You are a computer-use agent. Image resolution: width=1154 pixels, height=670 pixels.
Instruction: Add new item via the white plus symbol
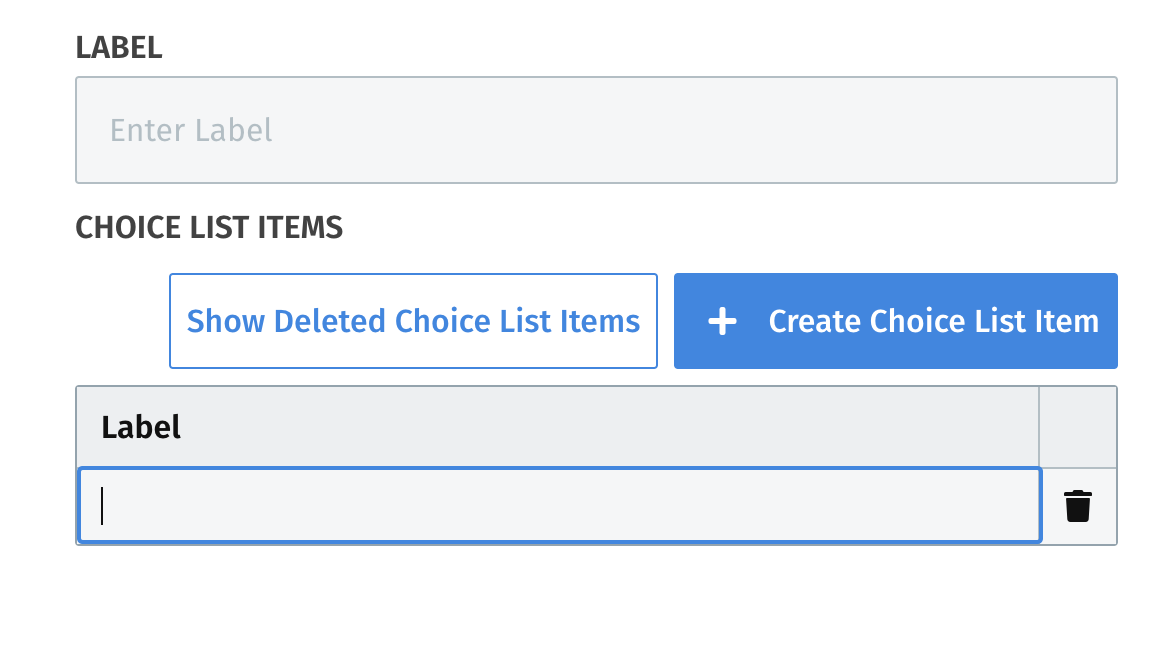(x=722, y=321)
